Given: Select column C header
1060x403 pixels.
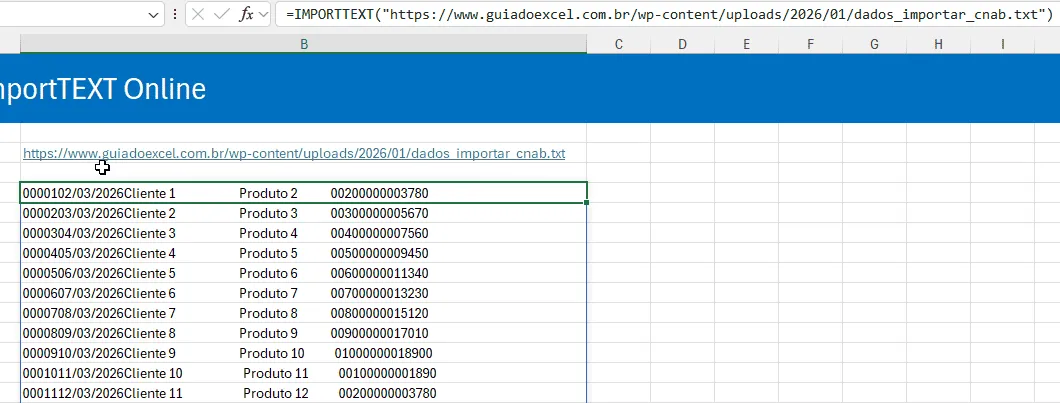Looking at the screenshot, I should [619, 44].
